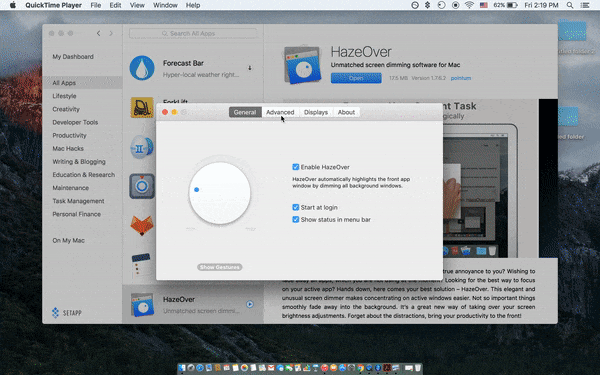Open Spotlight search magnifier icon
Screen dimensions: 600x375
coord(570,5)
